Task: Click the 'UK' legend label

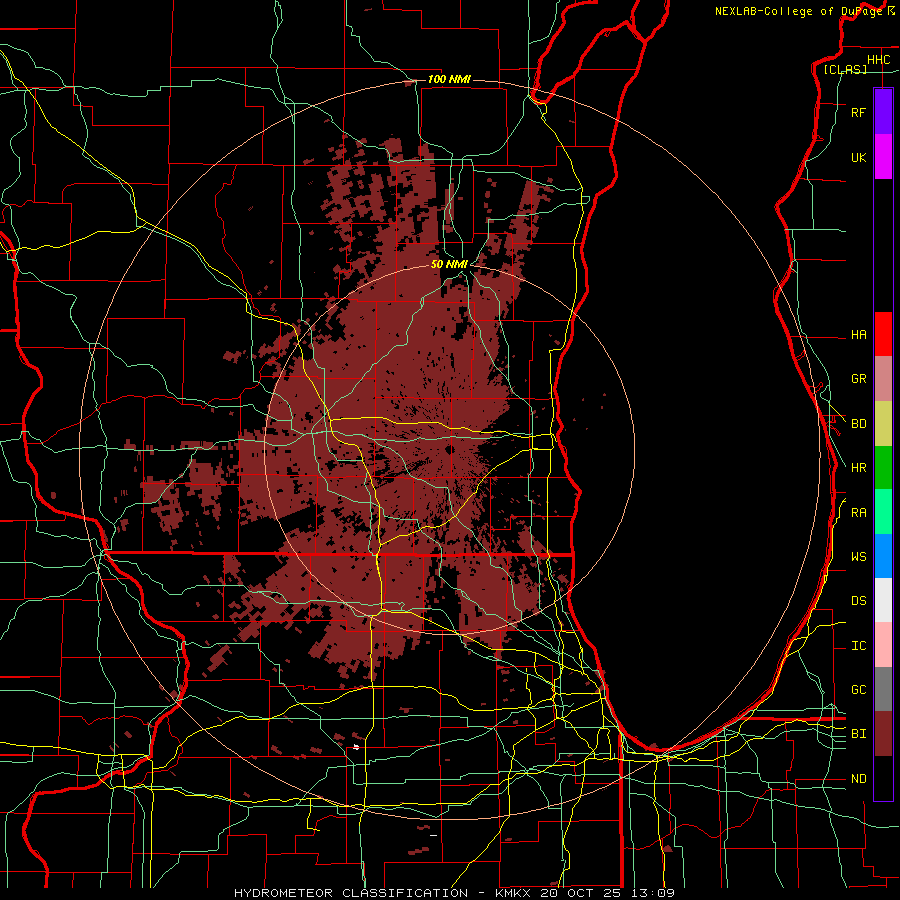Action: [x=858, y=157]
